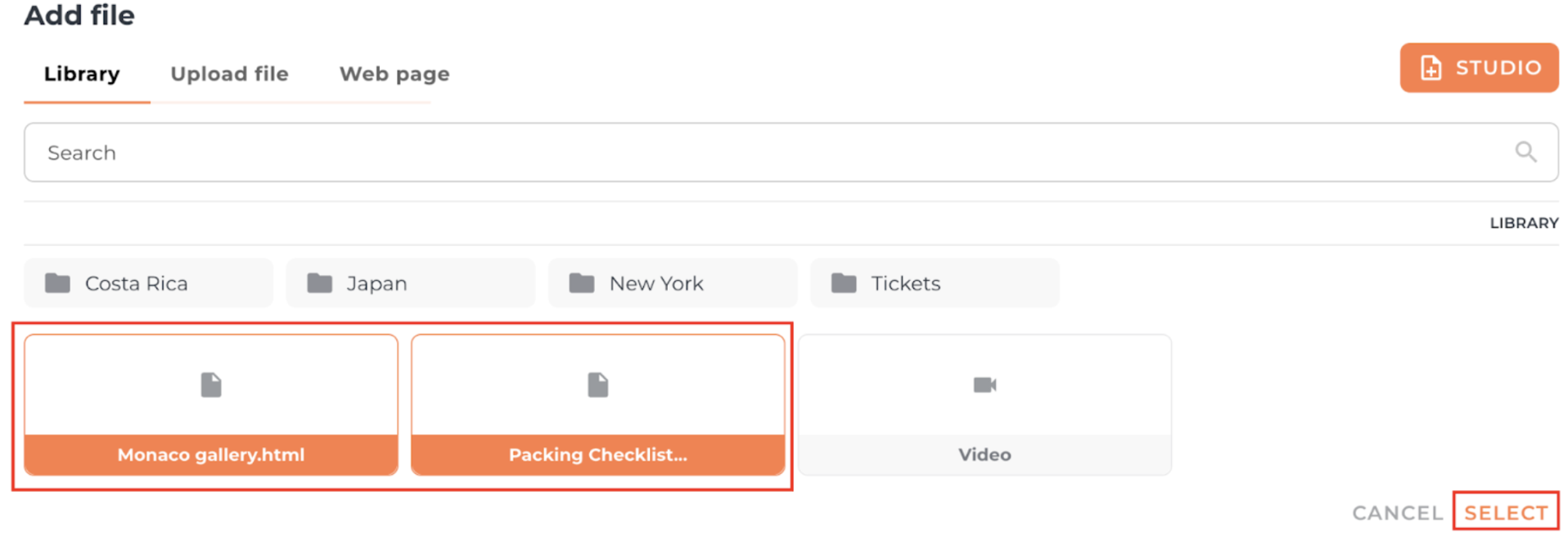Switch to the Library tab
The width and height of the screenshot is (1568, 537).
click(82, 74)
